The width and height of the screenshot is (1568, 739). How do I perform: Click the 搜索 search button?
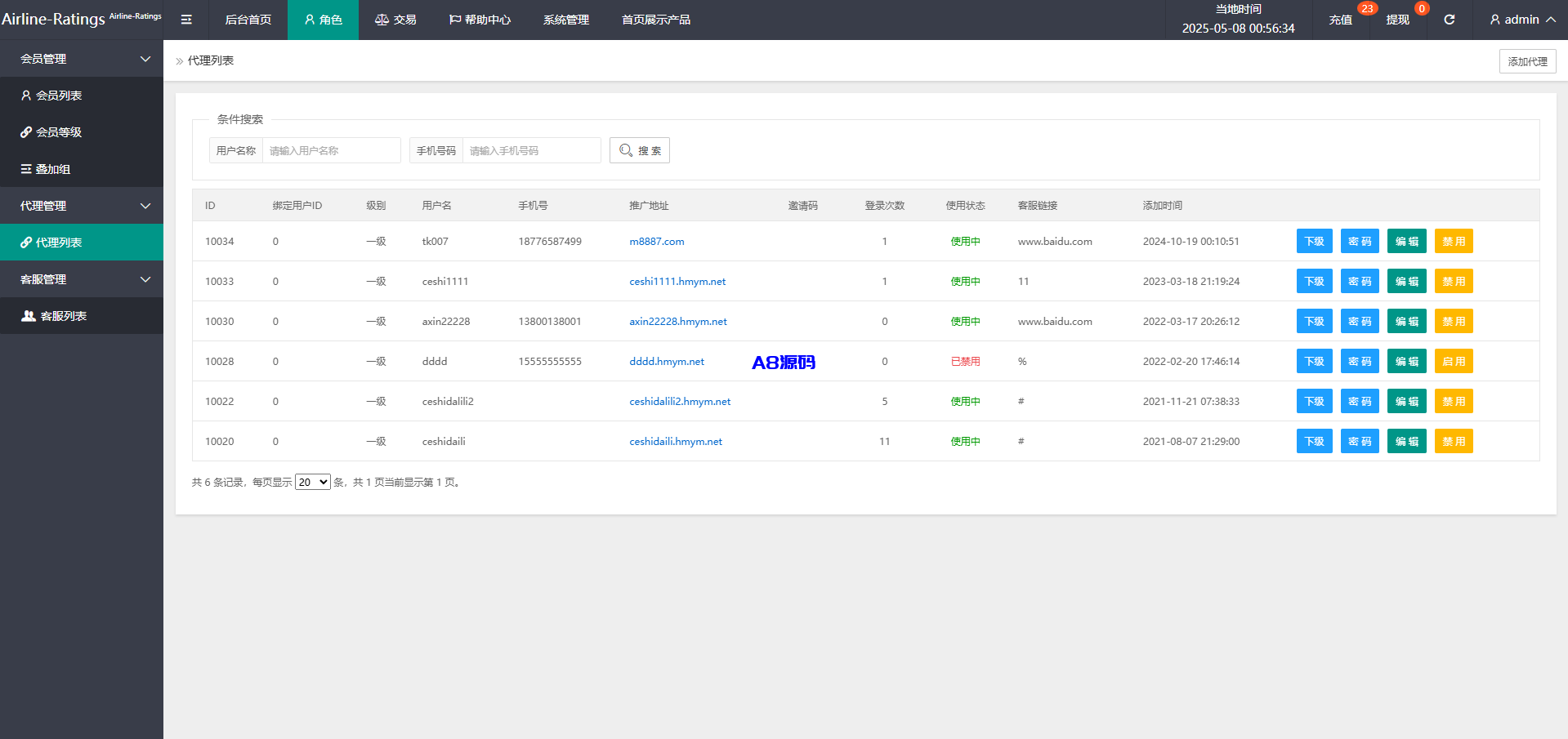[640, 150]
